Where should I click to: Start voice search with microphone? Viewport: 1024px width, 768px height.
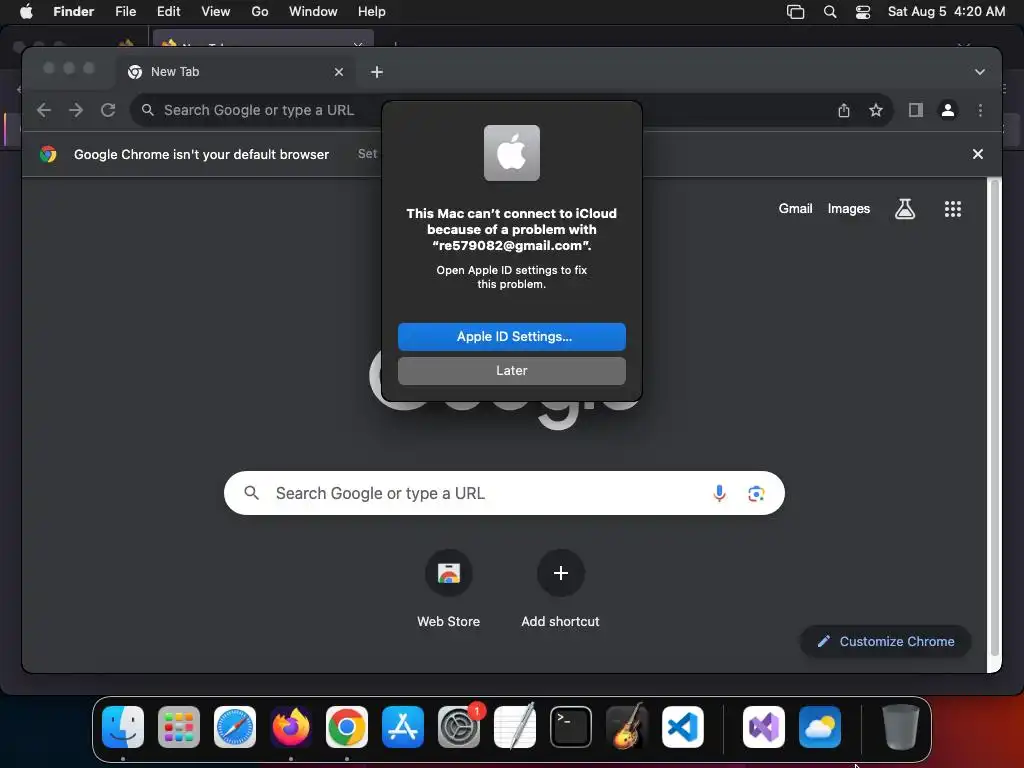719,494
